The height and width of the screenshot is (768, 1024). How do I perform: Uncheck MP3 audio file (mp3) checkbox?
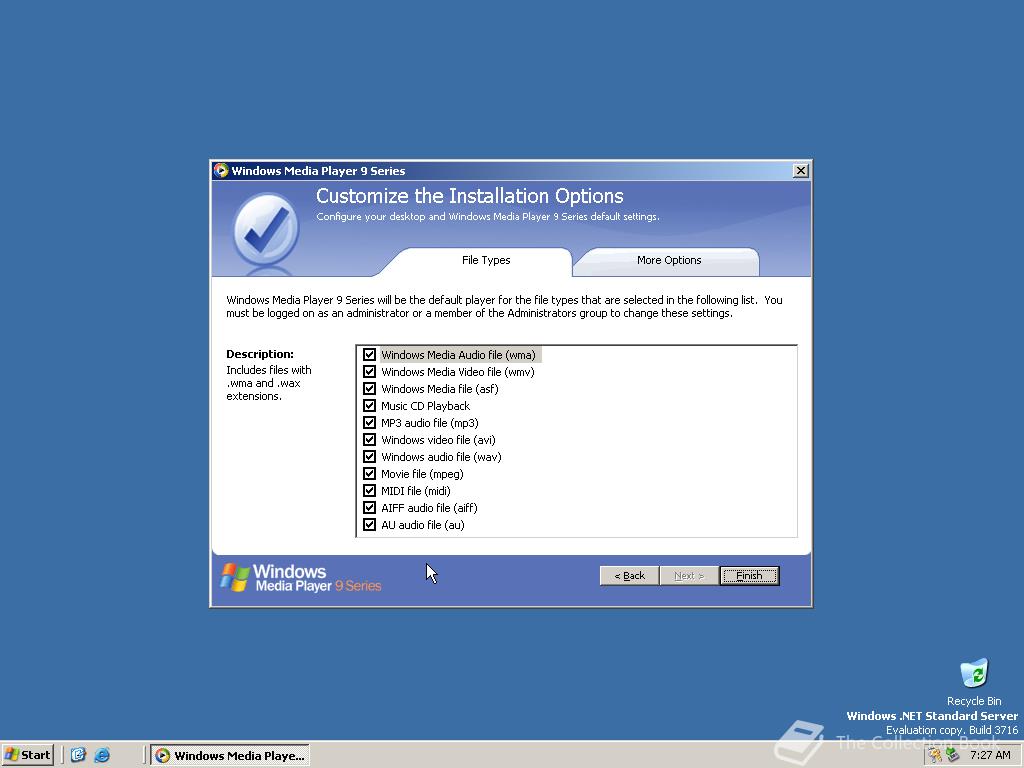tap(369, 423)
